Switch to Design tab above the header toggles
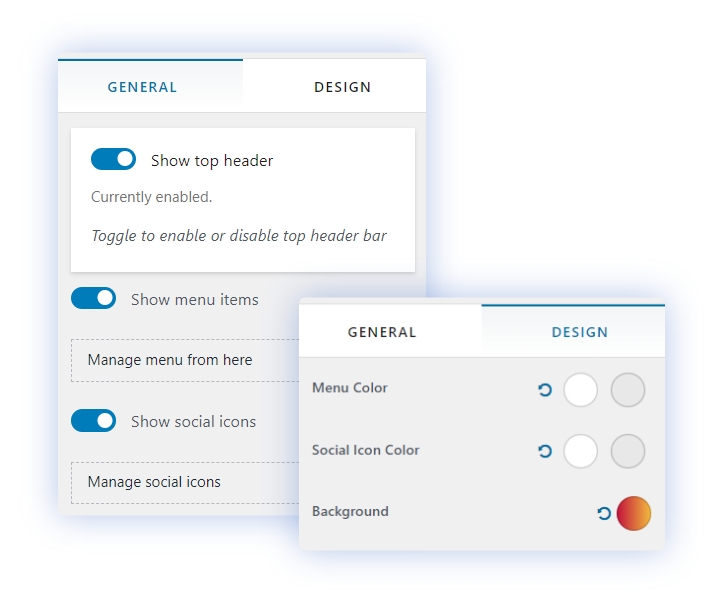 pyautogui.click(x=342, y=87)
